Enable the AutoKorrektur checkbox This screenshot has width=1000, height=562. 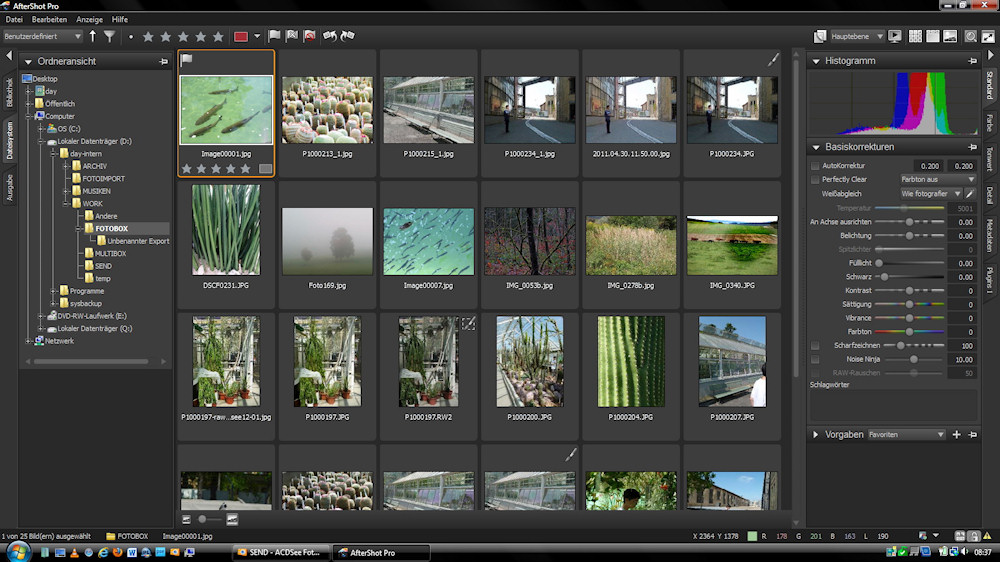[x=815, y=165]
